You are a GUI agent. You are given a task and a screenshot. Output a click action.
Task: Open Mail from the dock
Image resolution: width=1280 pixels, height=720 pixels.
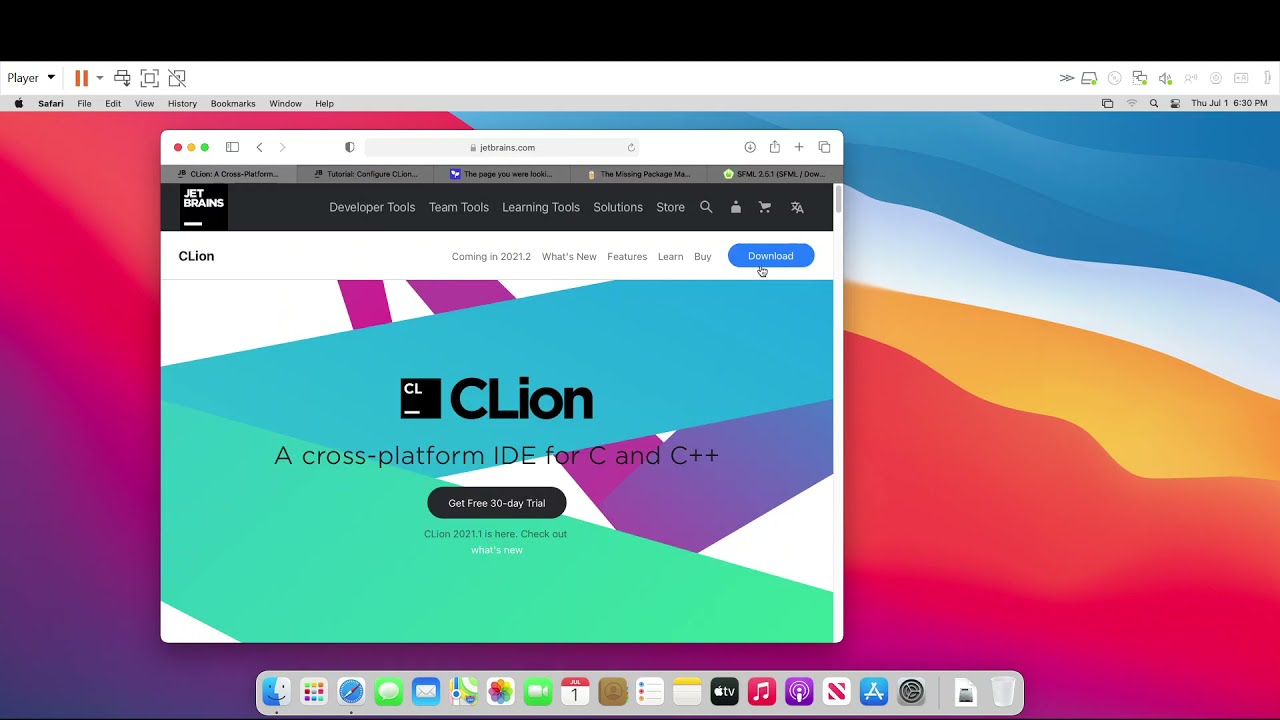(426, 691)
